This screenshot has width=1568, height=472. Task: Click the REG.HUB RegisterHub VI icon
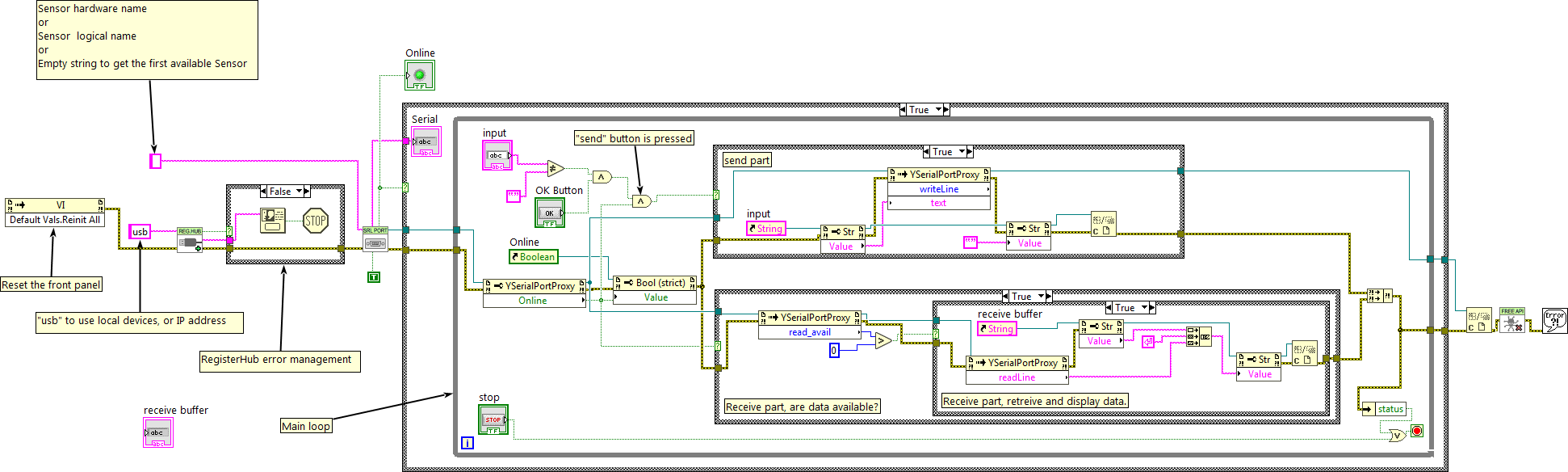[190, 240]
